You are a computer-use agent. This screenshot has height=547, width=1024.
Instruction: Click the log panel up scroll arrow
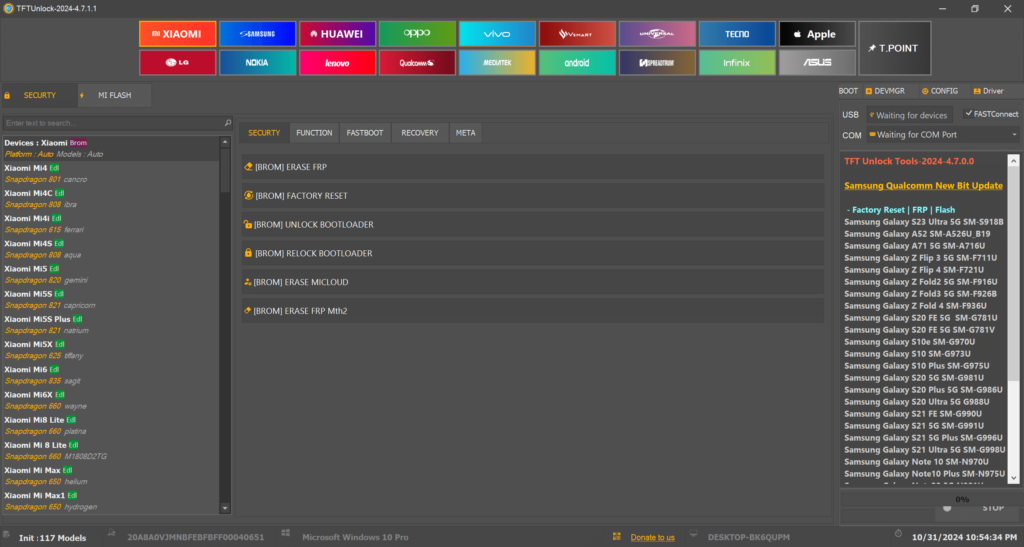(1014, 161)
